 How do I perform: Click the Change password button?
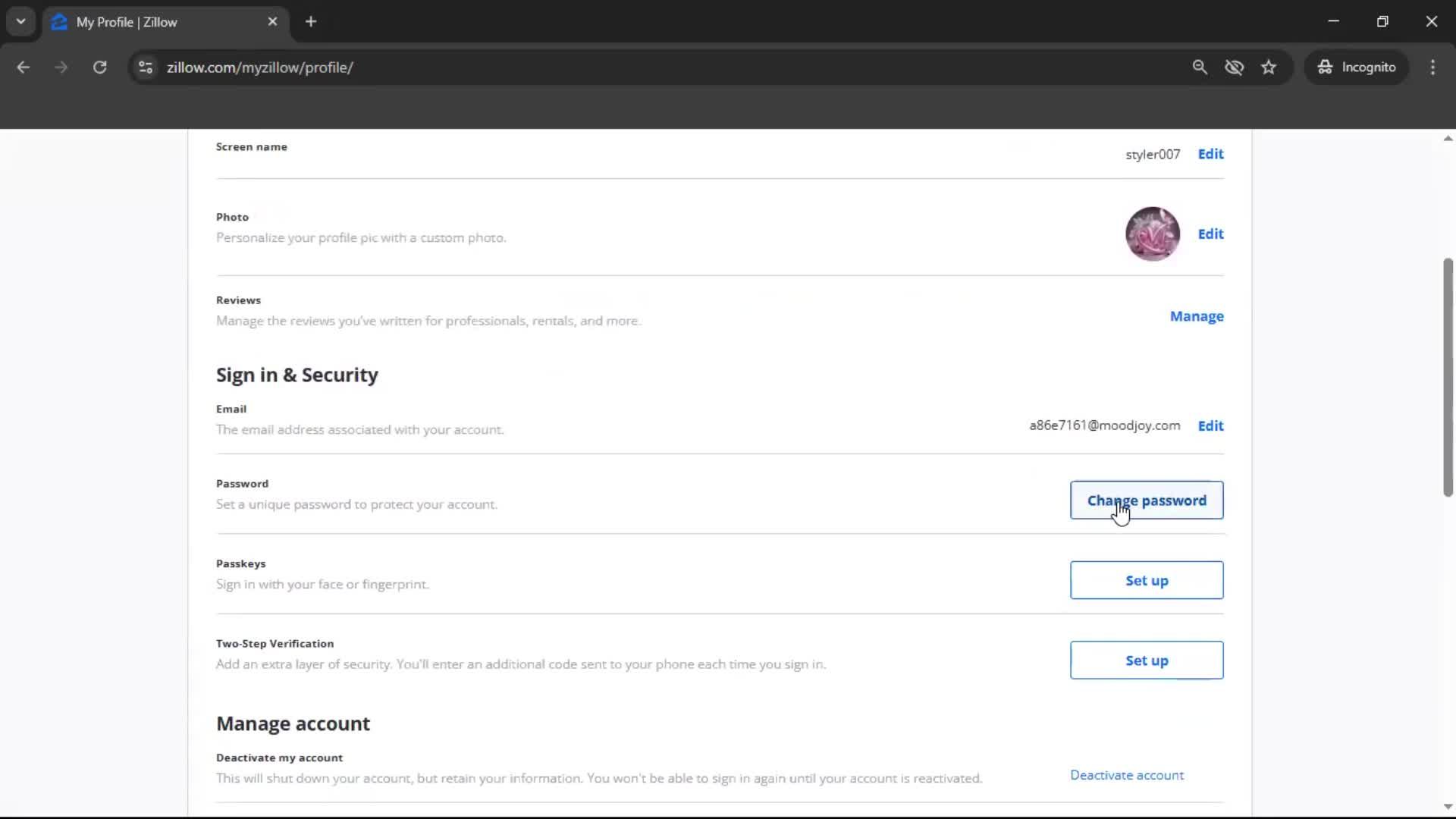point(1146,500)
